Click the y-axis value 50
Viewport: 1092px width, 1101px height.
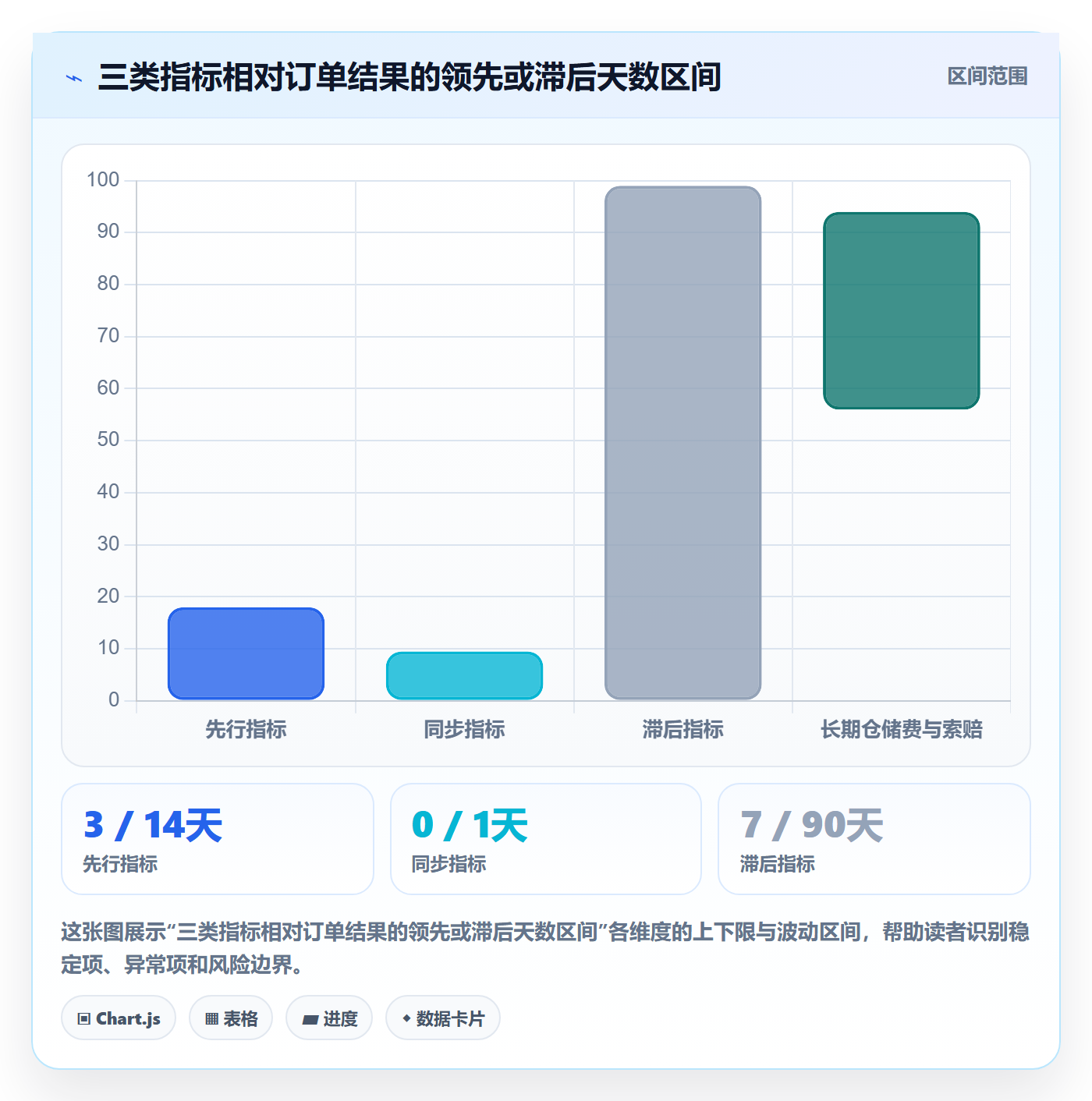(x=108, y=440)
